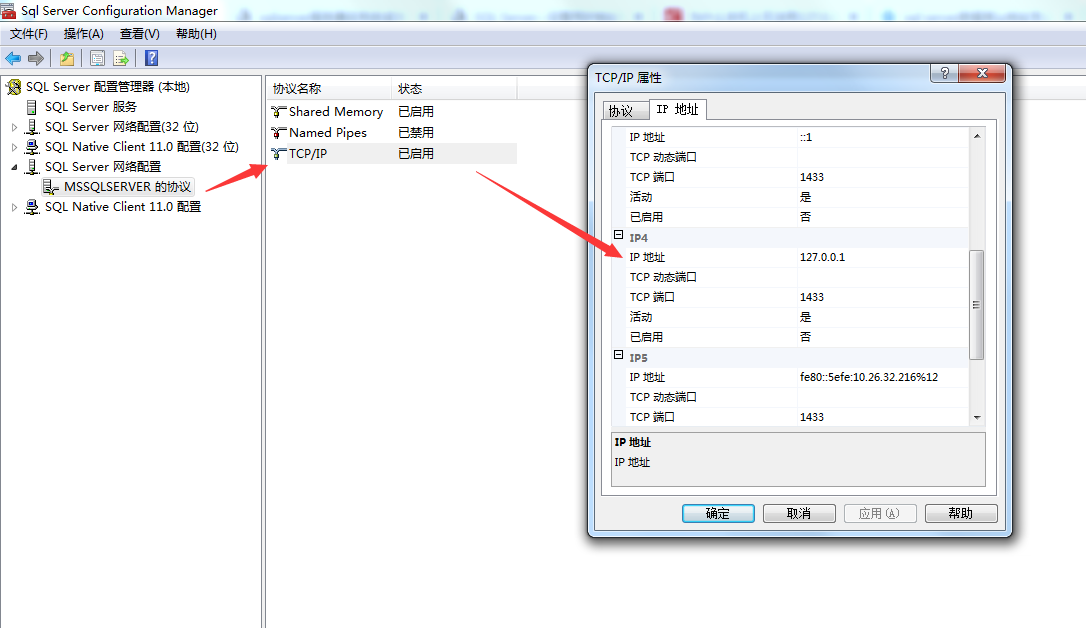The width and height of the screenshot is (1086, 628).
Task: Click the Up one level folder icon
Action: coord(67,59)
